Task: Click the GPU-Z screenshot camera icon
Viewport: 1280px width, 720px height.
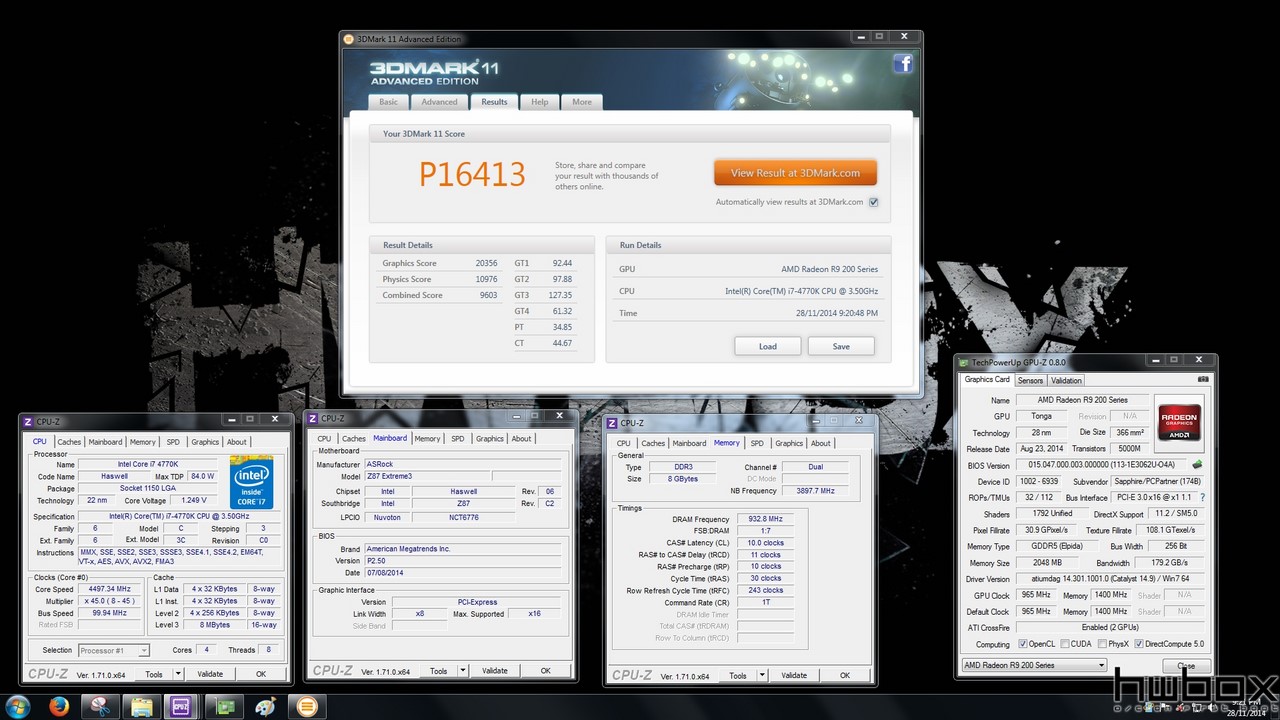Action: (x=1203, y=380)
